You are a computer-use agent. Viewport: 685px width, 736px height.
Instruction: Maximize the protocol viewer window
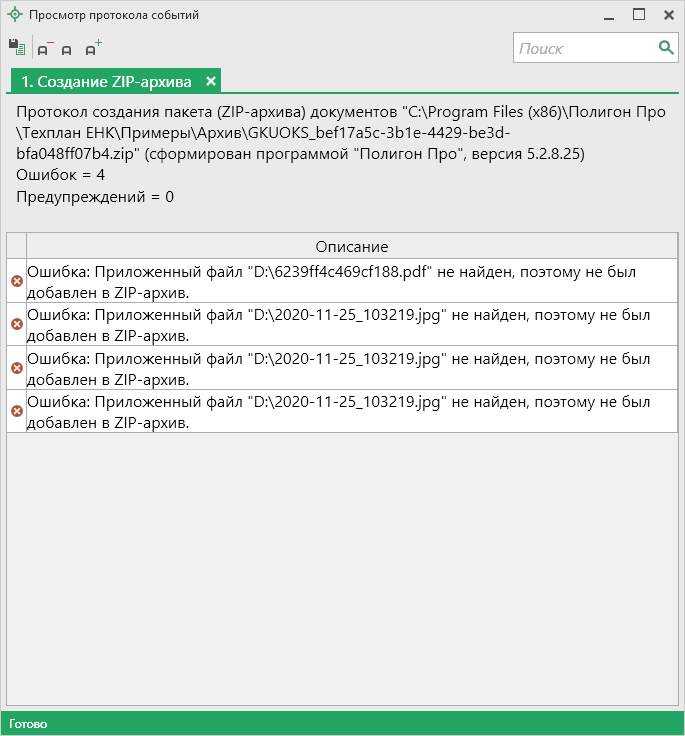click(639, 15)
